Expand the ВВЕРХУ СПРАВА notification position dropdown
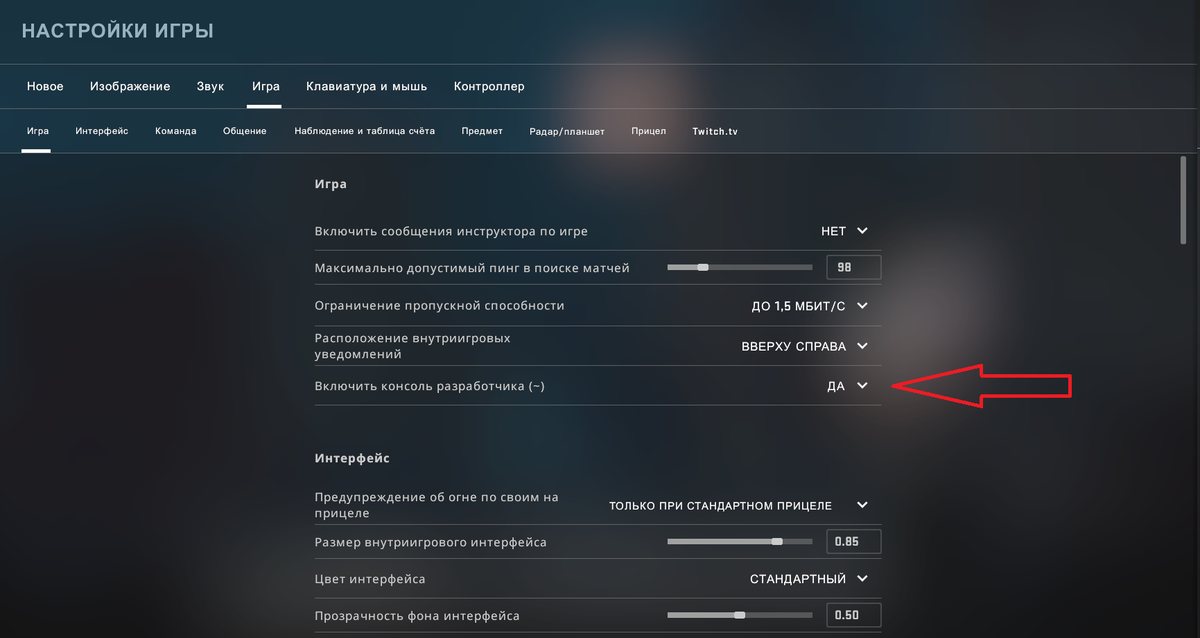Screen dimensions: 1200x638 pos(805,346)
